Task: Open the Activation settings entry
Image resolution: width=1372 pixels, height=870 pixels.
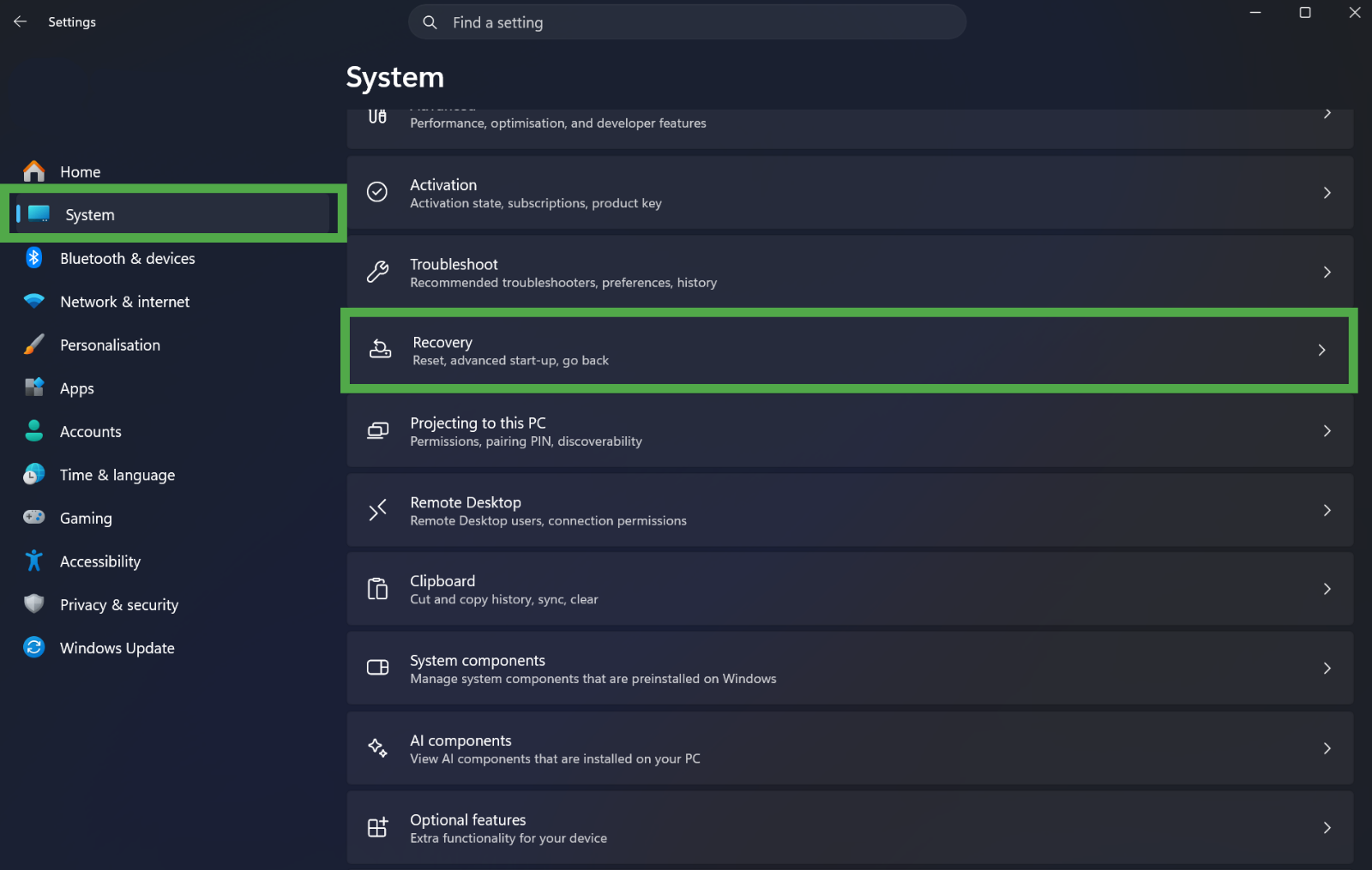Action: pos(850,192)
